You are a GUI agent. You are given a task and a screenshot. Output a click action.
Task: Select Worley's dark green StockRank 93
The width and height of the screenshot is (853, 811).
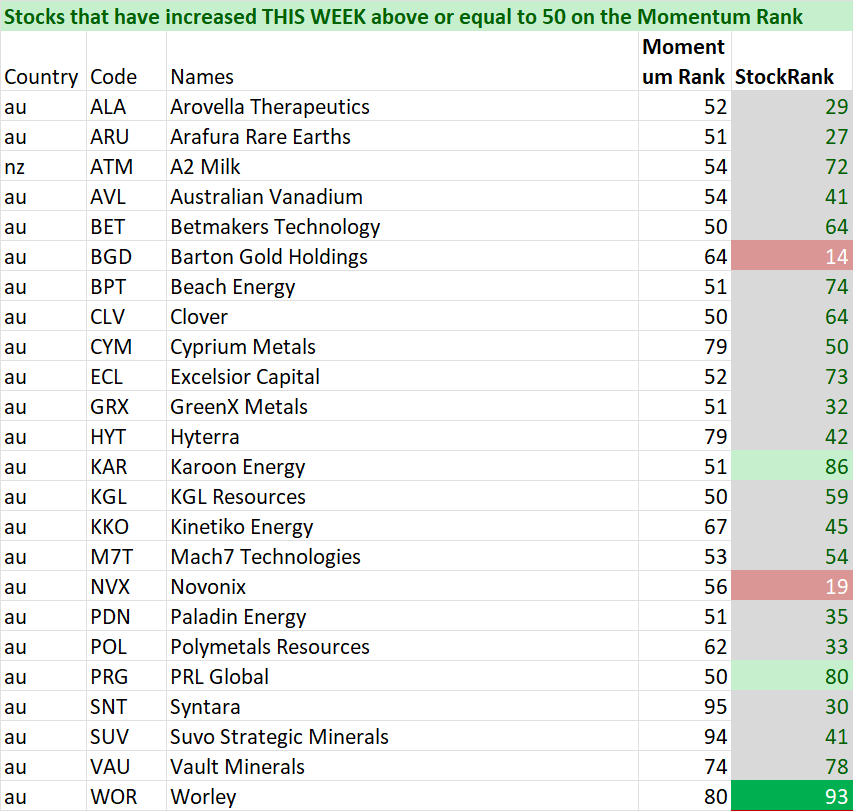[x=792, y=796]
